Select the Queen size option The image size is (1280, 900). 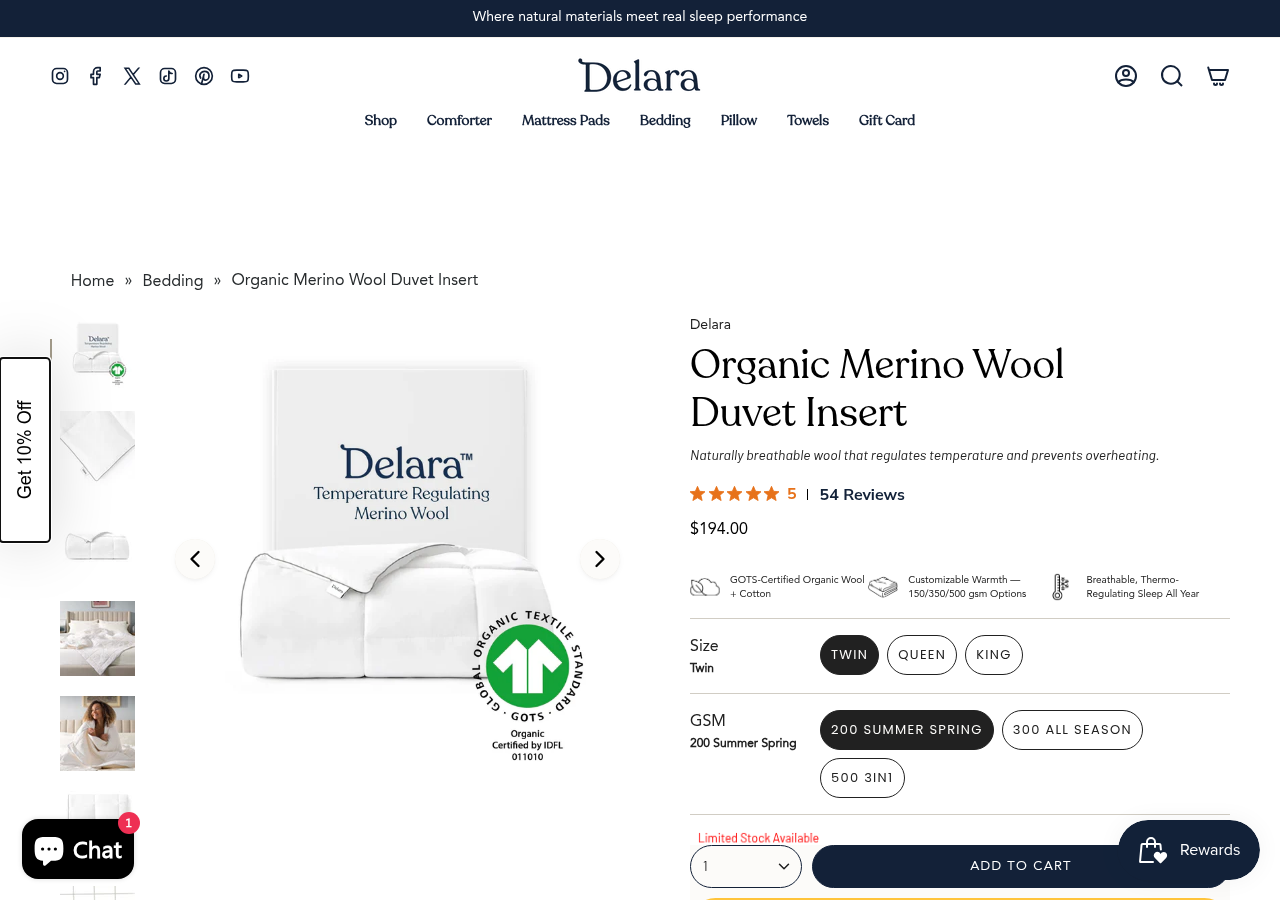pyautogui.click(x=922, y=655)
